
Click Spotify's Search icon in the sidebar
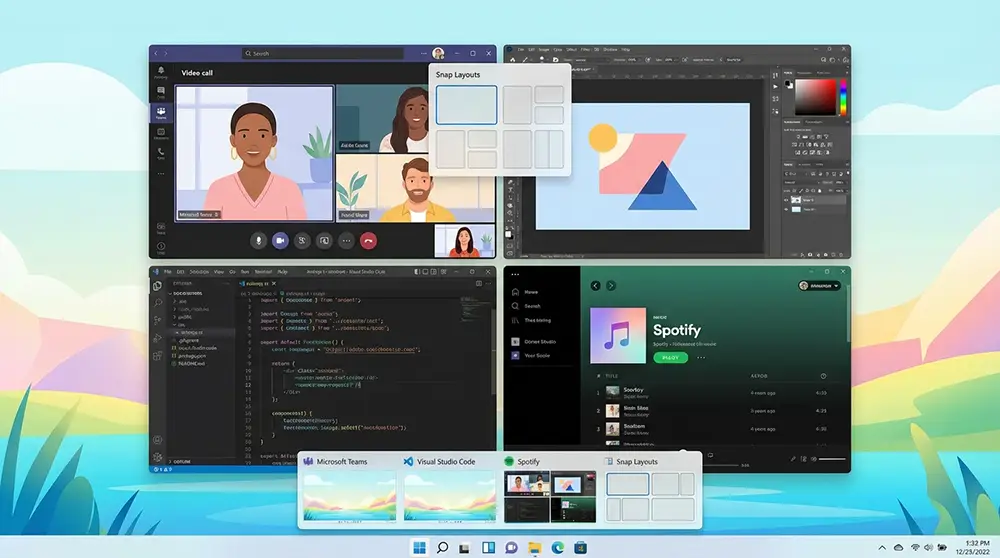pos(515,306)
